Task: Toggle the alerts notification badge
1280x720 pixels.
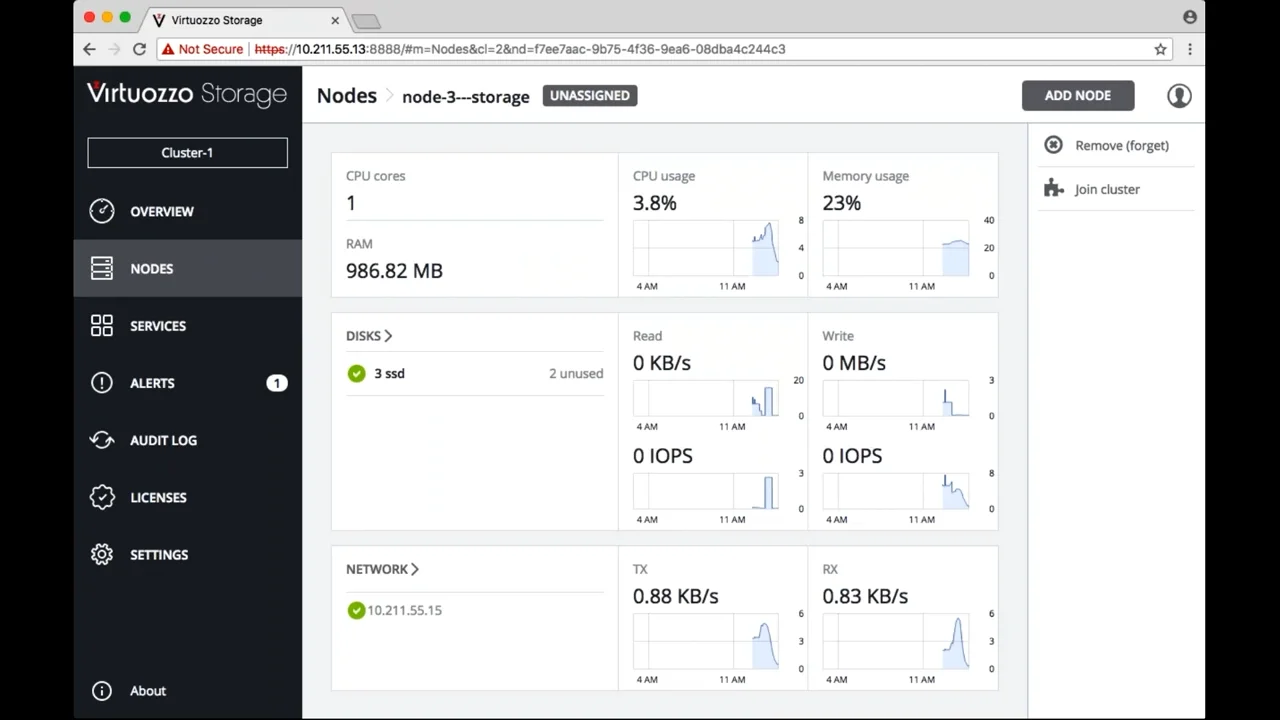Action: pos(276,382)
